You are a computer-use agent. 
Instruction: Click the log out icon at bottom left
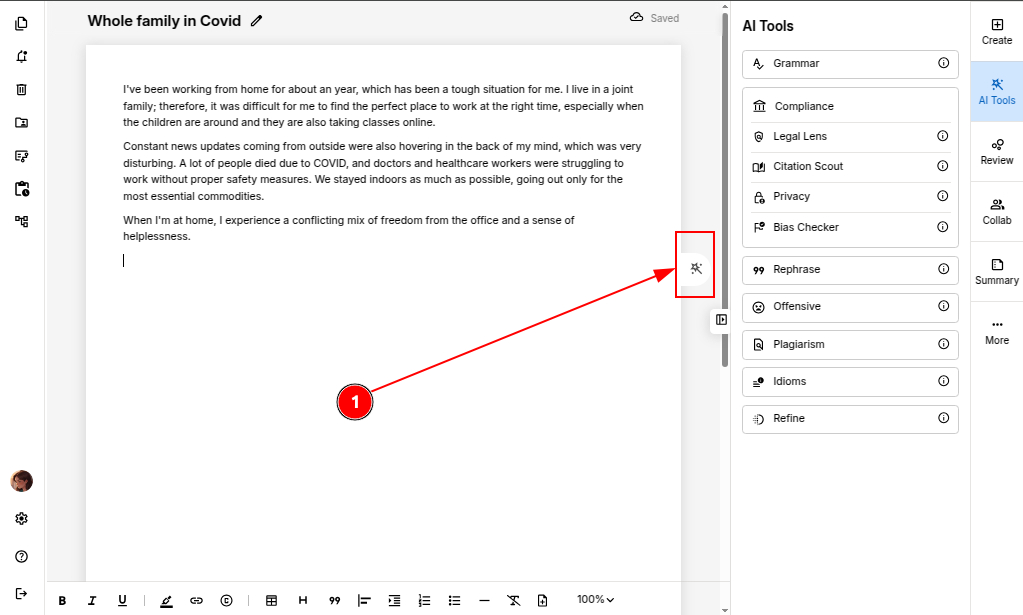21,593
